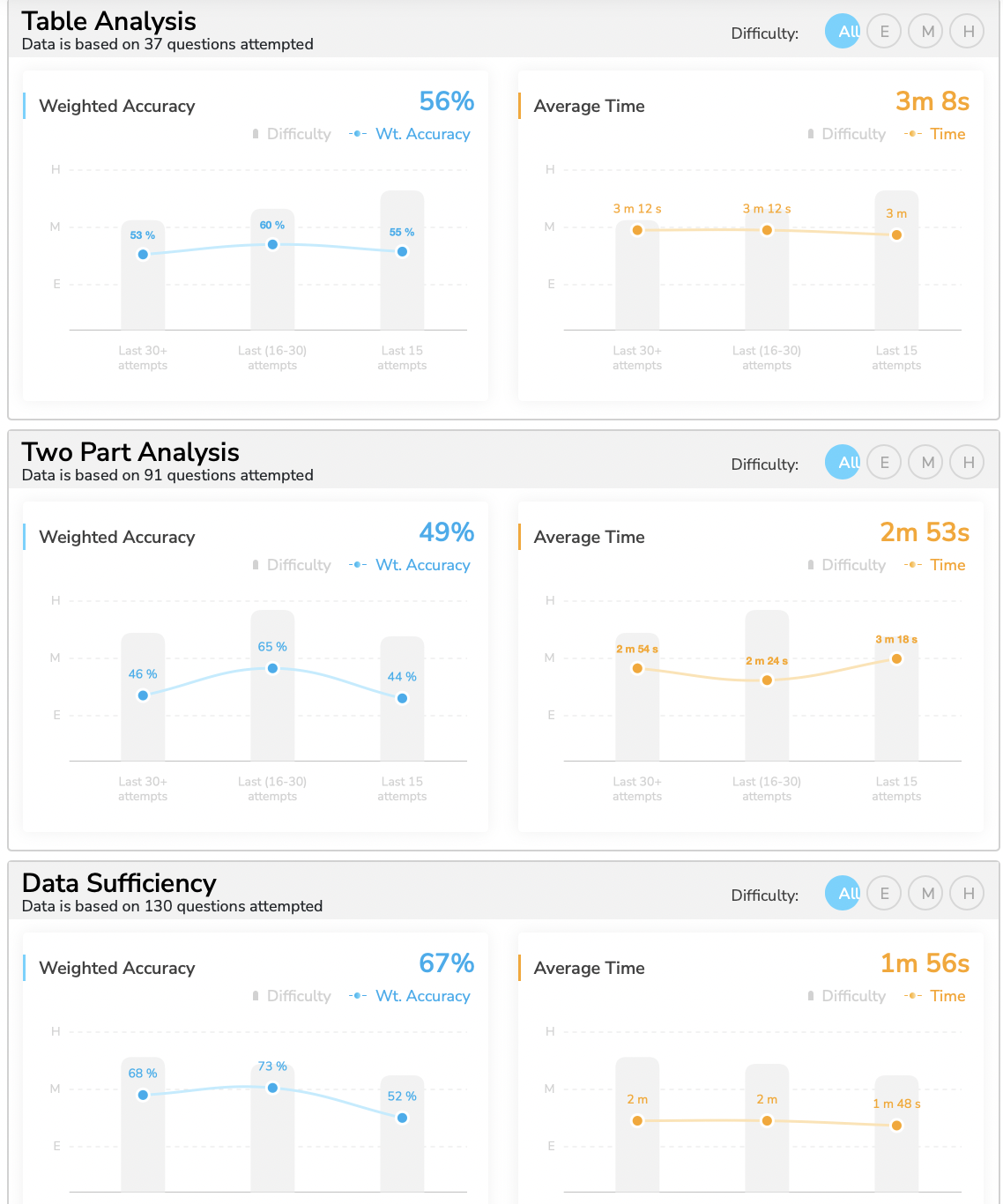Image resolution: width=1003 pixels, height=1204 pixels.
Task: Filter Data Sufficiency by Hard difficulty
Action: point(968,894)
